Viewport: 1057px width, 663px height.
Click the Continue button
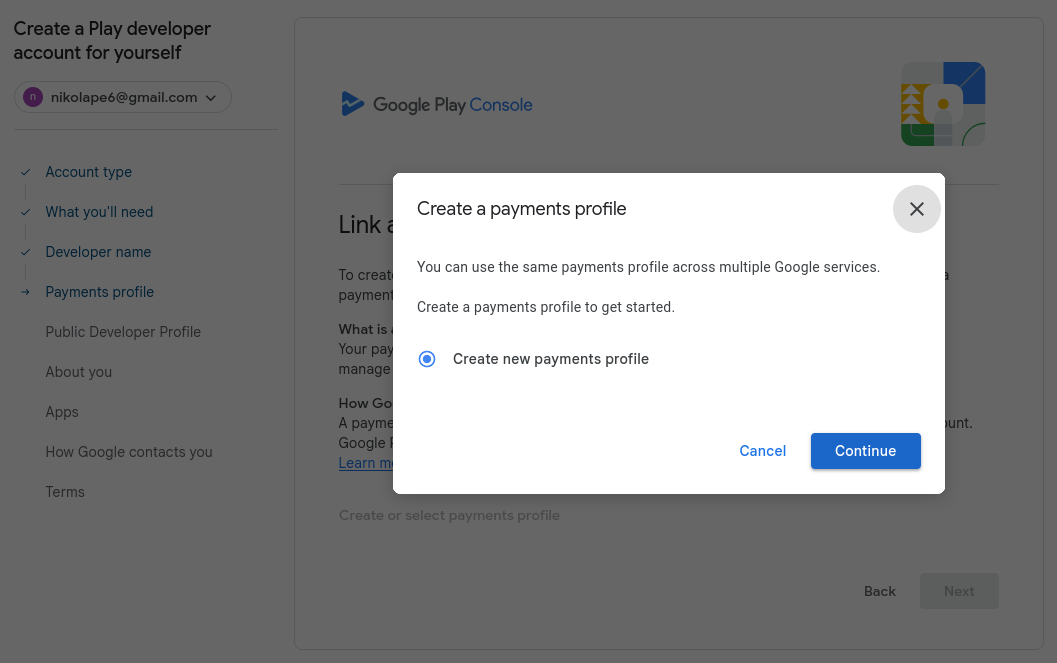[865, 451]
